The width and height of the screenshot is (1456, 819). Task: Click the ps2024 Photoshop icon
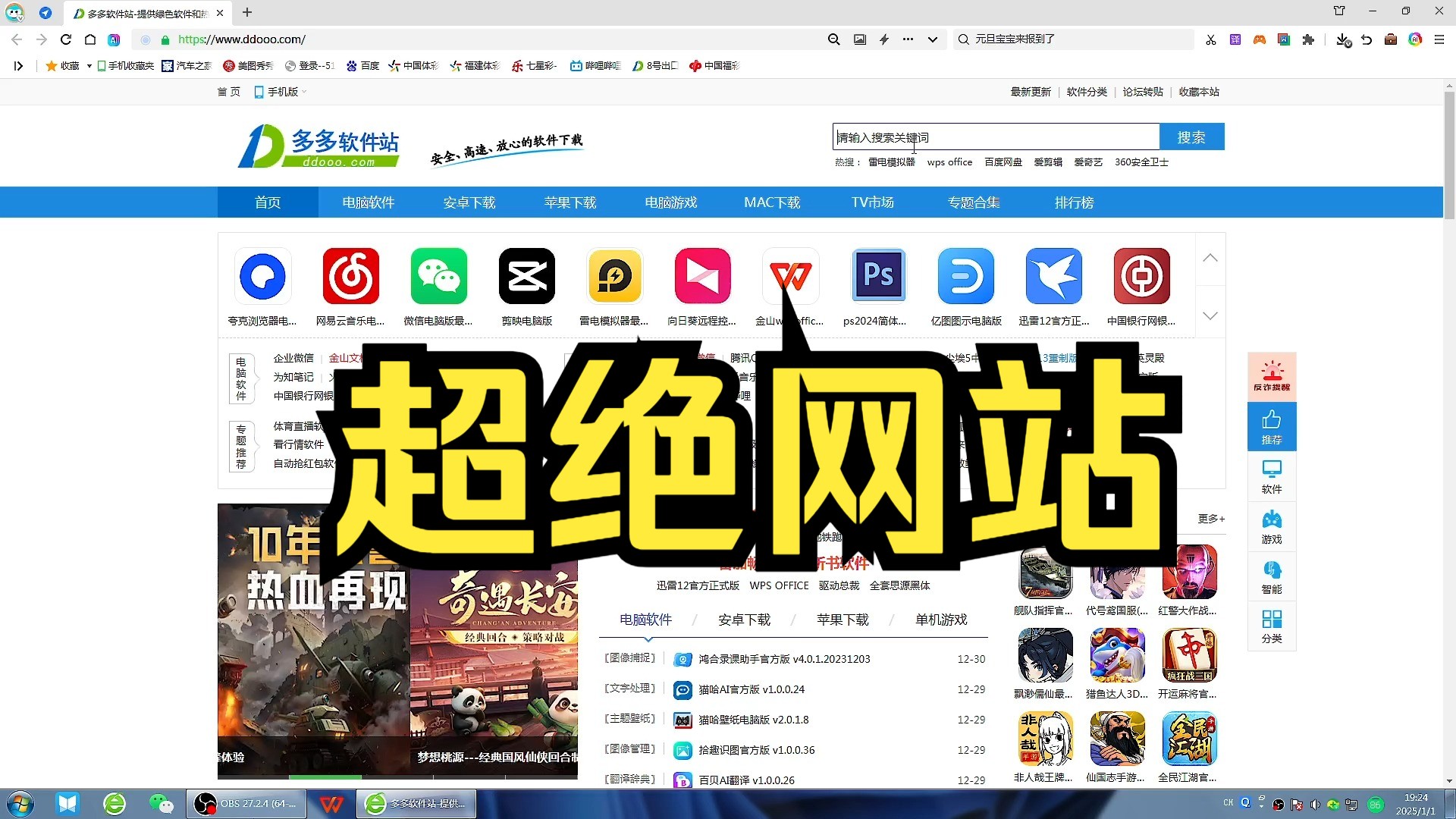[x=878, y=276]
